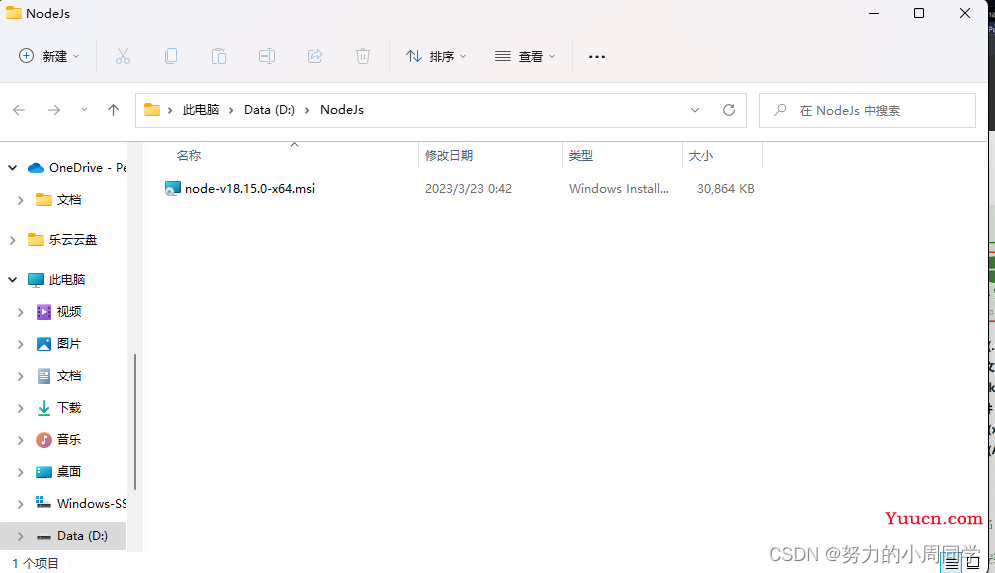Screen dimensions: 995x573
Task: Refresh the NodeJs folder
Action: pos(728,110)
